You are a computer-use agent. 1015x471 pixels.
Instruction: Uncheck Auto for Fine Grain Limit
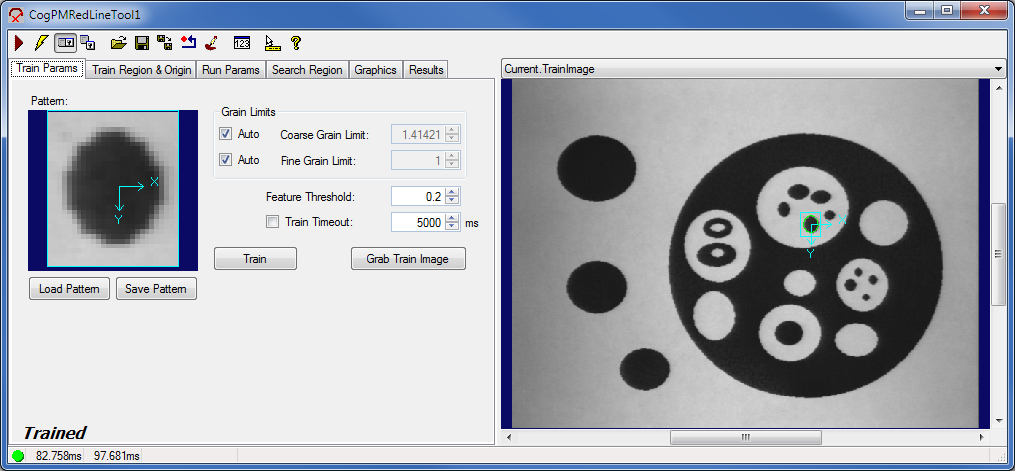pos(226,160)
